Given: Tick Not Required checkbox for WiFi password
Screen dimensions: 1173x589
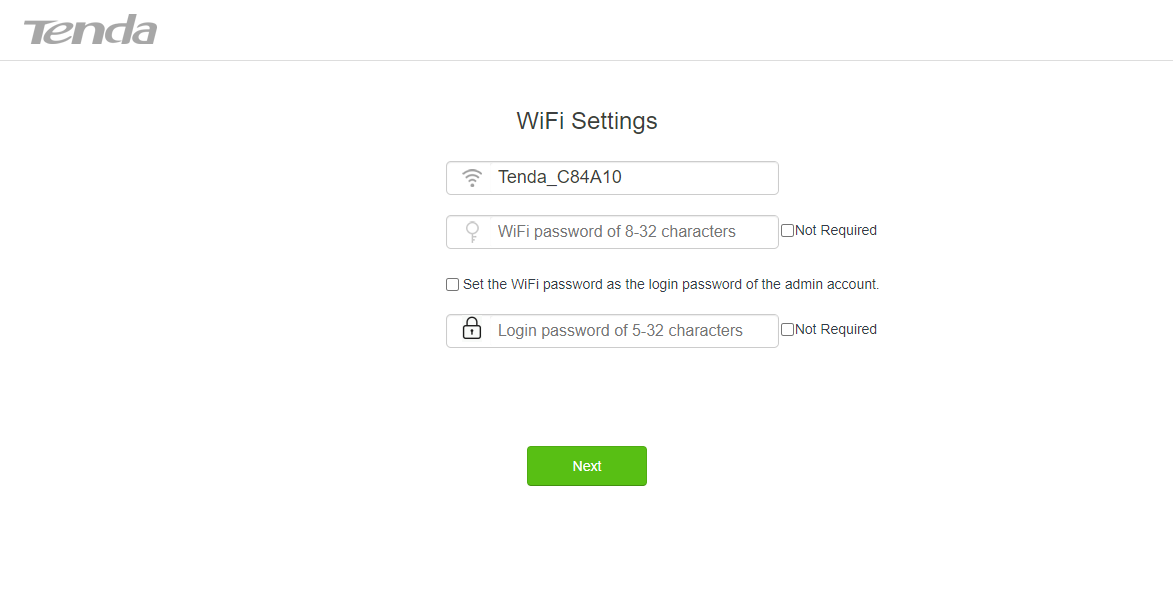Looking at the screenshot, I should click(x=787, y=231).
